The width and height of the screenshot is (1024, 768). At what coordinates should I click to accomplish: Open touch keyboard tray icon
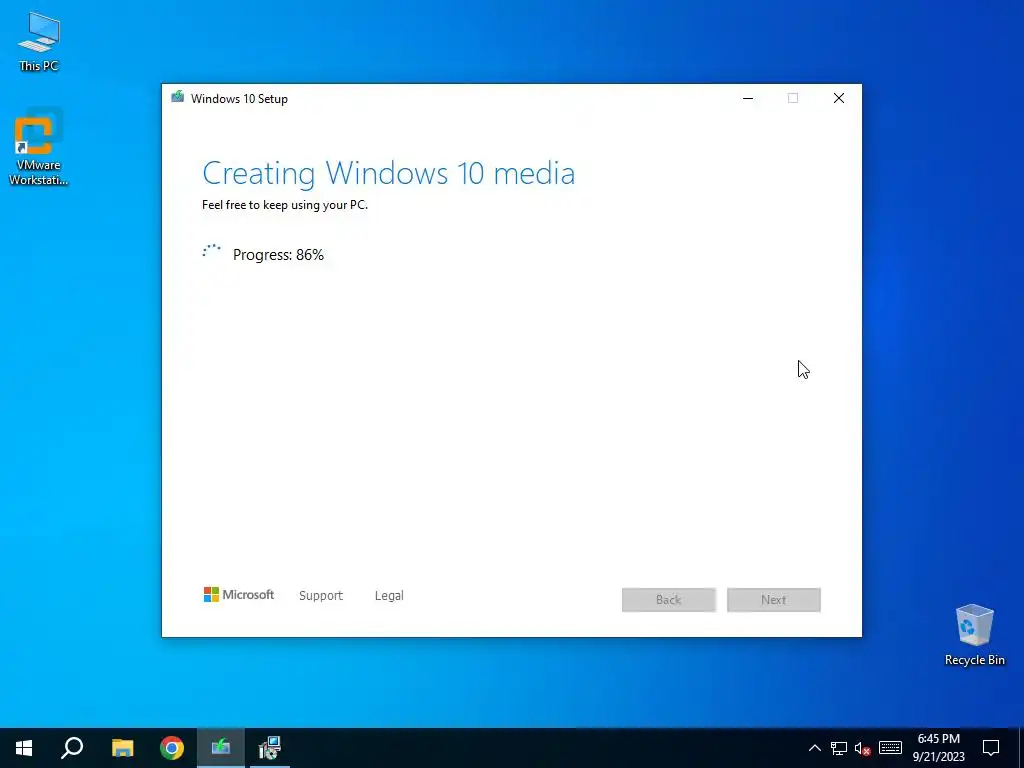click(890, 748)
